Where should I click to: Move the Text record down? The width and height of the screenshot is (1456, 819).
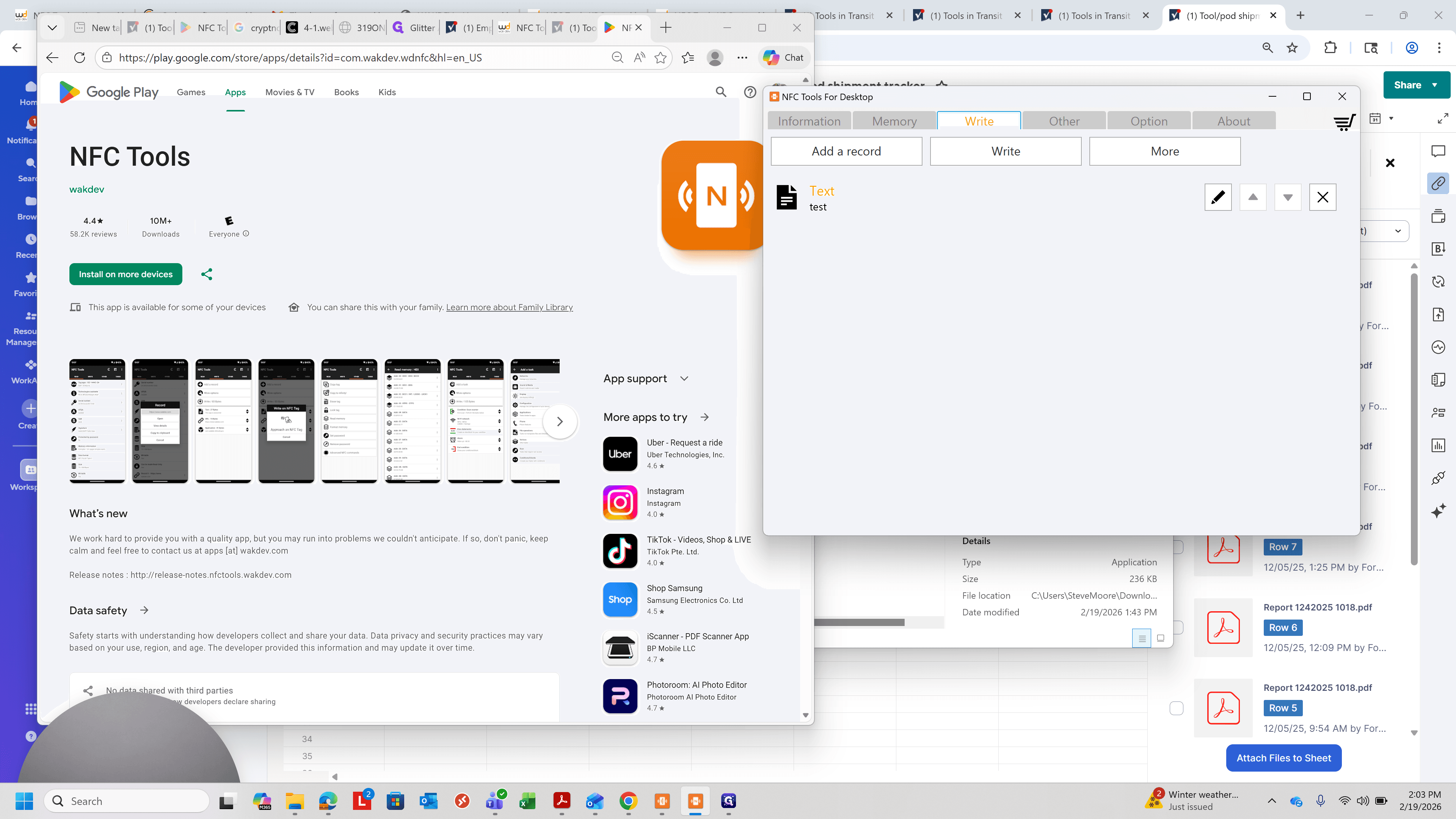click(x=1288, y=197)
